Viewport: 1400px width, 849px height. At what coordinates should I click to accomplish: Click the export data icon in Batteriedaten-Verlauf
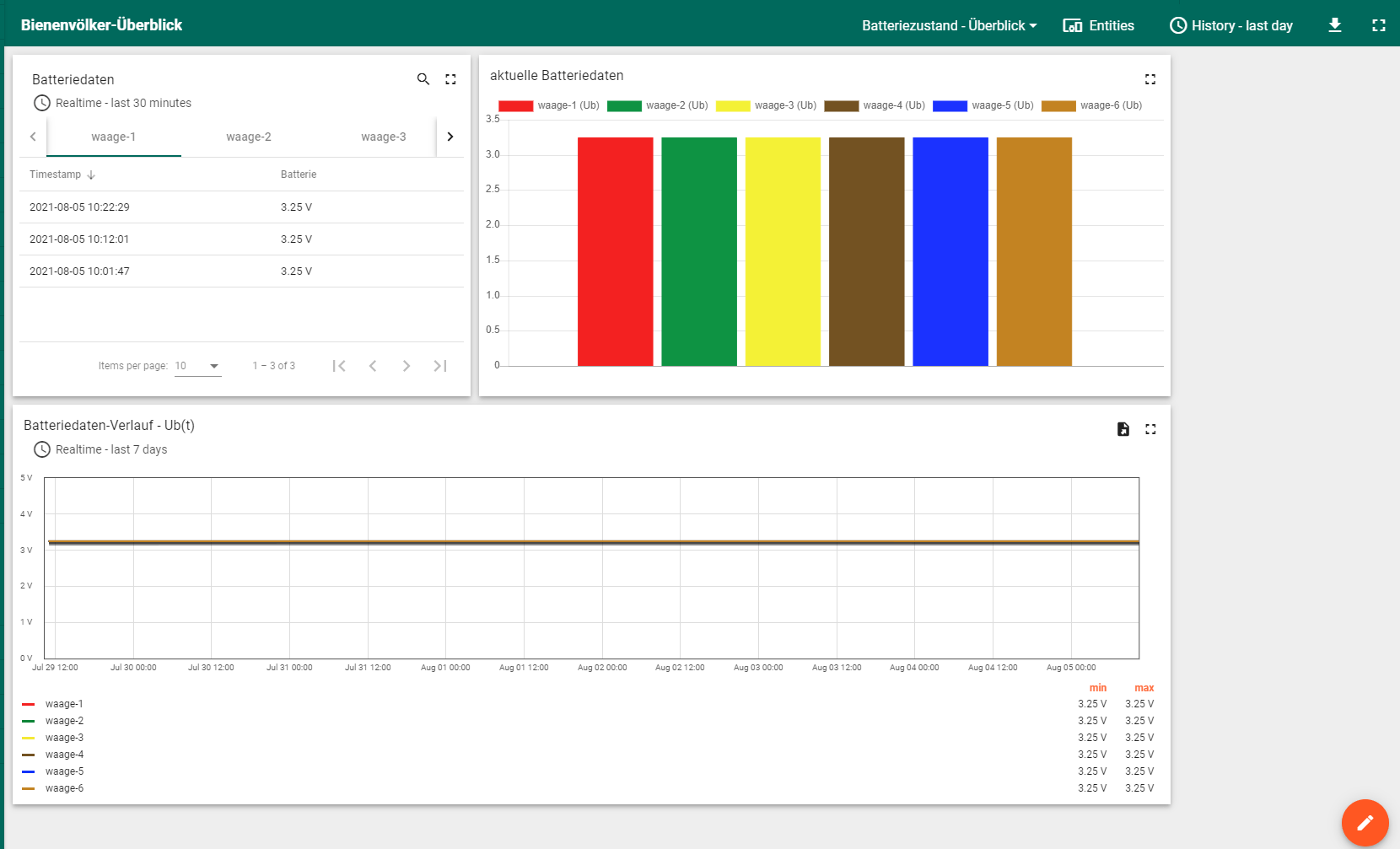pyautogui.click(x=1123, y=429)
